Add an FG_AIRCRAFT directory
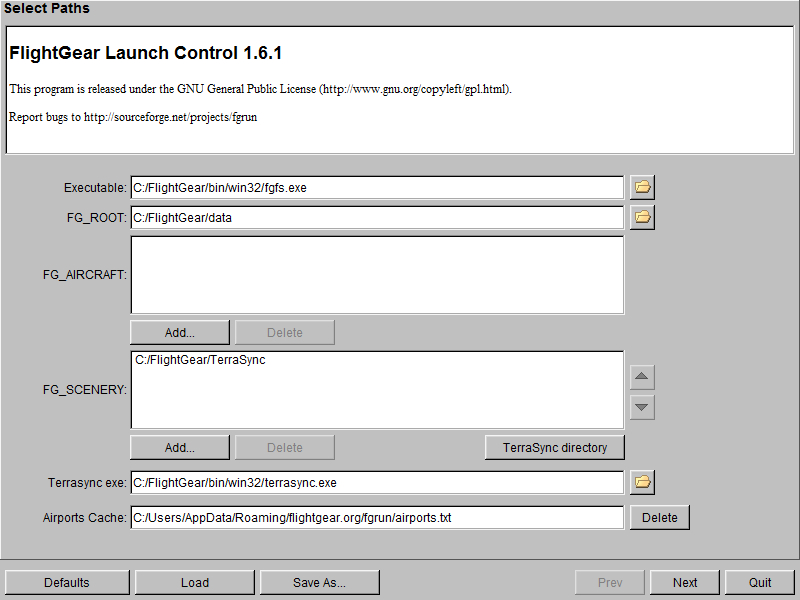Screen dimensions: 800x600 click(180, 333)
